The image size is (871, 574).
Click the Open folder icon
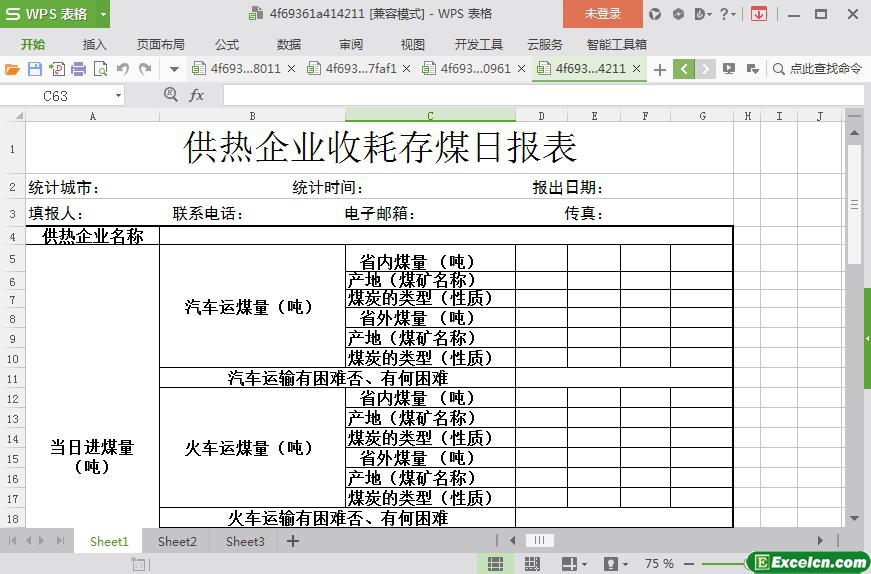12,69
